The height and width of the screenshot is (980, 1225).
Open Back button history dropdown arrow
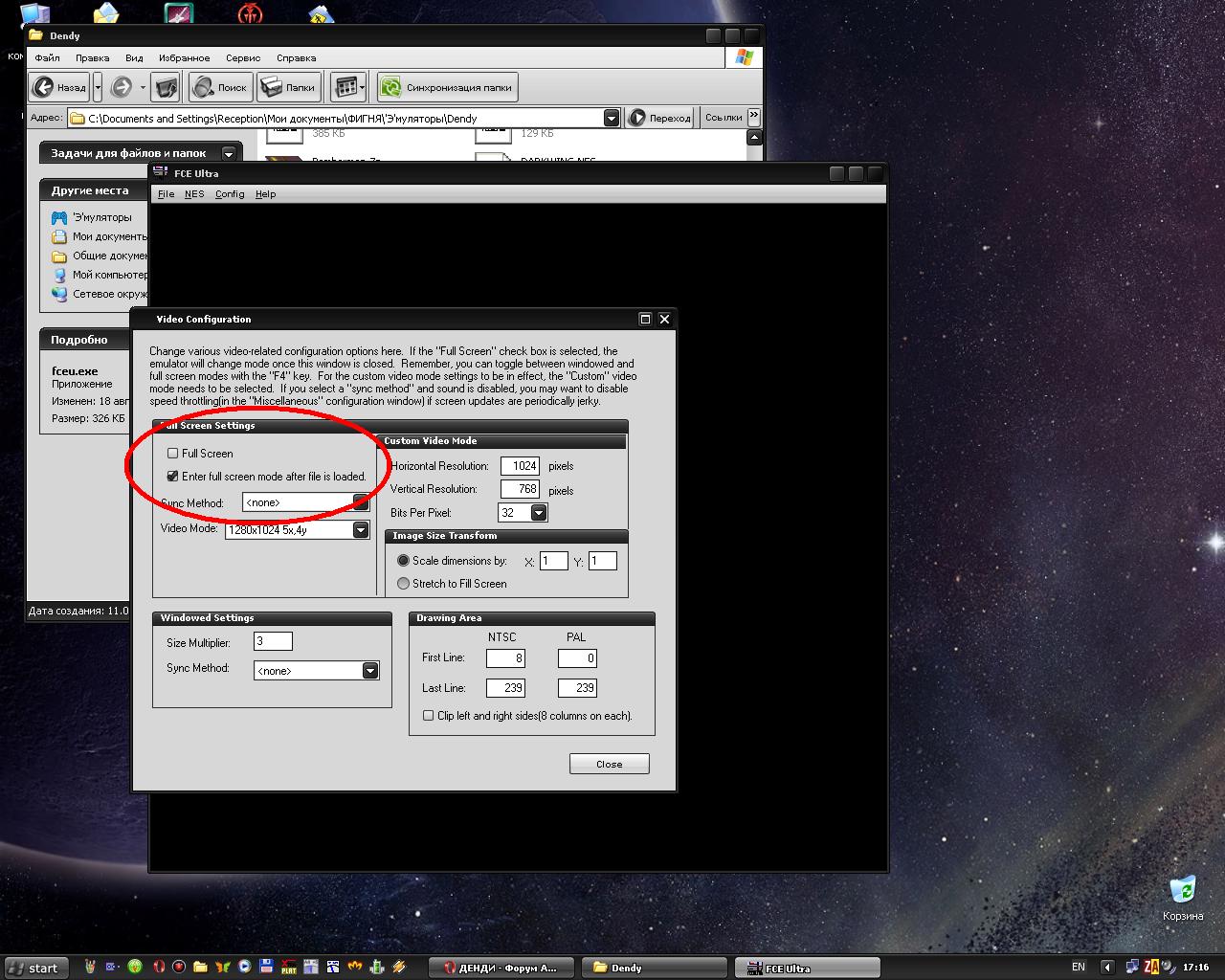point(98,87)
